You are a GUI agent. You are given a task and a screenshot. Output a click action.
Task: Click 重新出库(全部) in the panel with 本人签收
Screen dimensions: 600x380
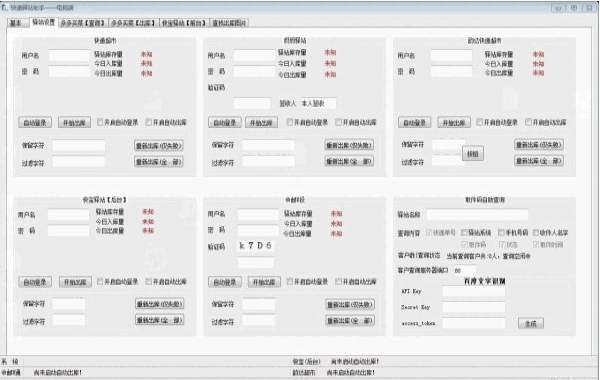pyautogui.click(x=349, y=161)
